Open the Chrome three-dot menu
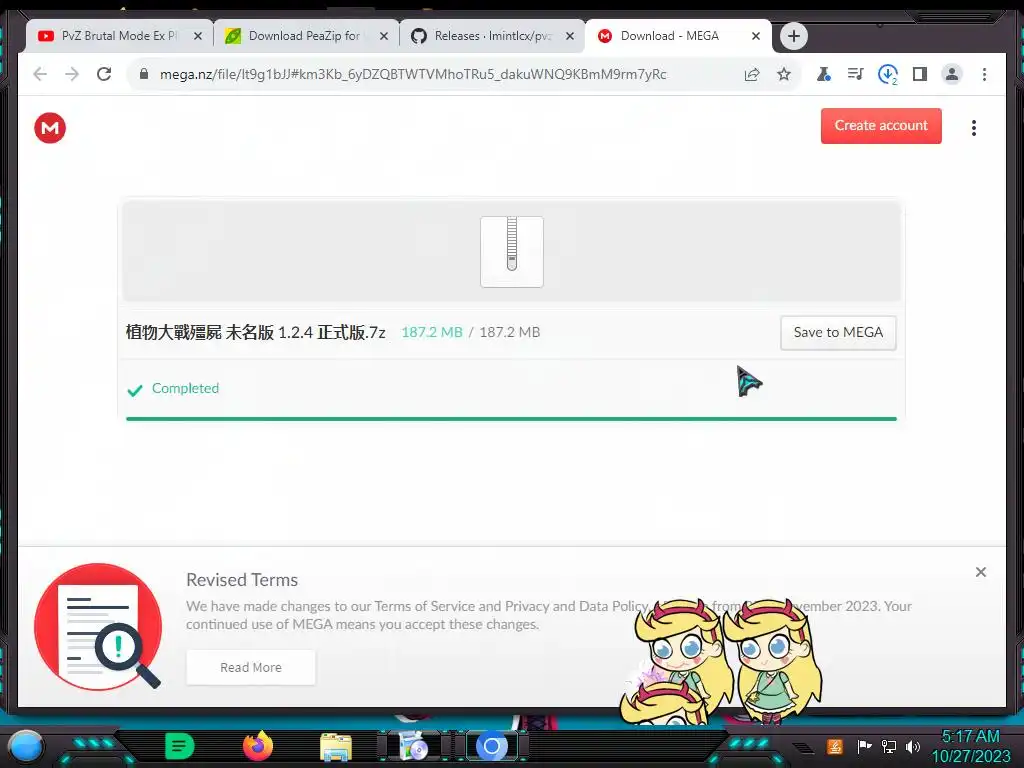Screen dimensions: 1024x768 pyautogui.click(x=984, y=74)
